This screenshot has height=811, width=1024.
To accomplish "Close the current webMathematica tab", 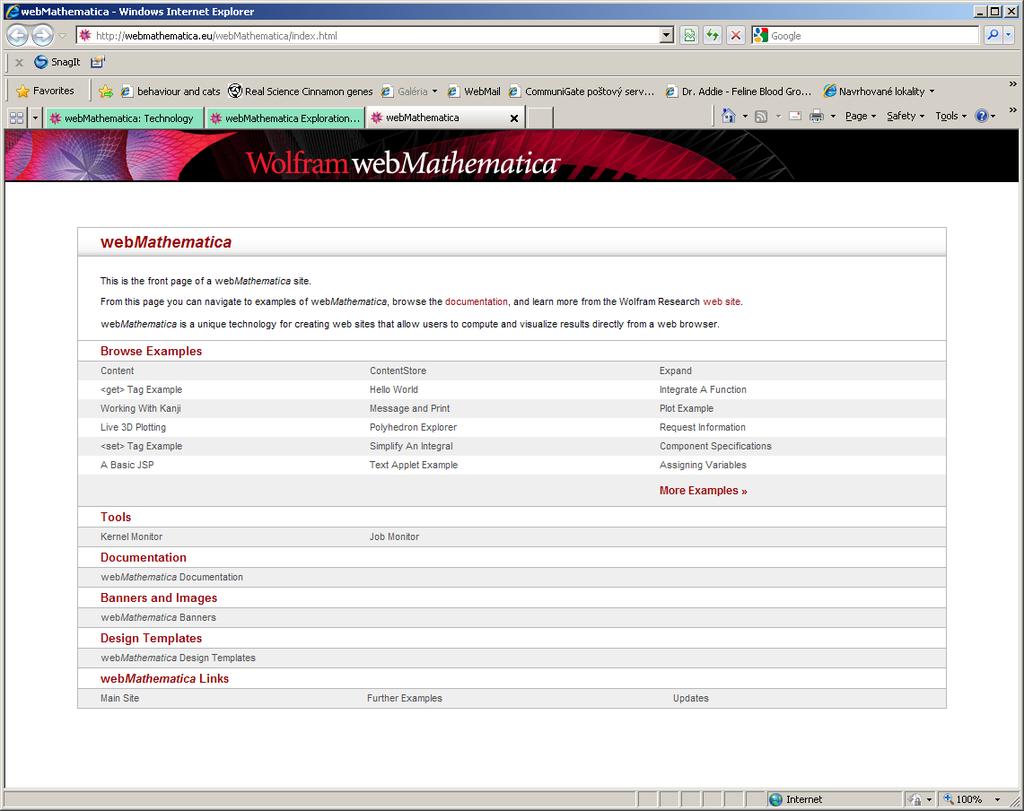I will (x=514, y=118).
